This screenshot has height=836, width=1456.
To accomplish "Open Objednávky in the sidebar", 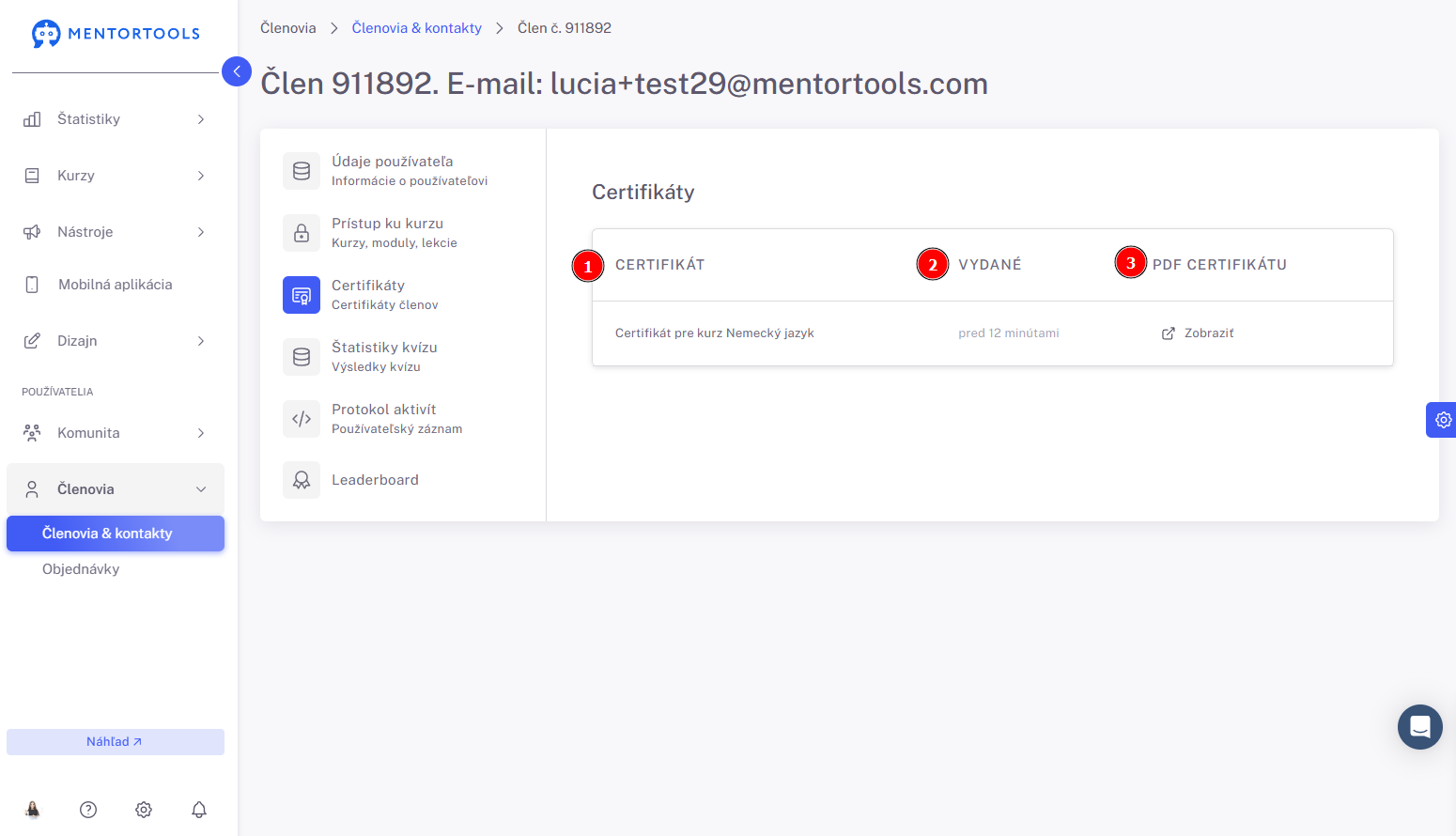I will point(81,569).
